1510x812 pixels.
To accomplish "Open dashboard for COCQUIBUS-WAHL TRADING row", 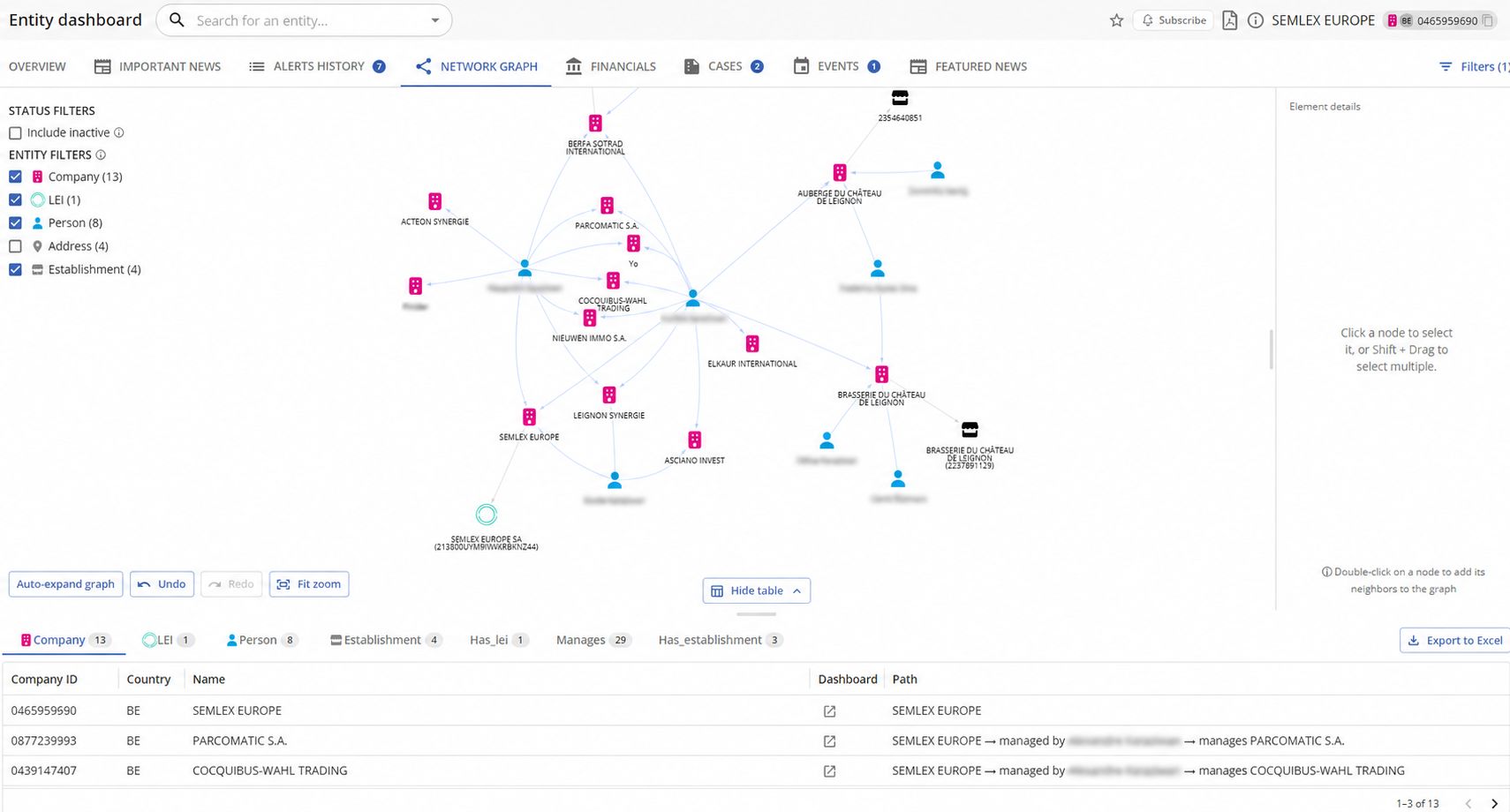I will [x=829, y=771].
